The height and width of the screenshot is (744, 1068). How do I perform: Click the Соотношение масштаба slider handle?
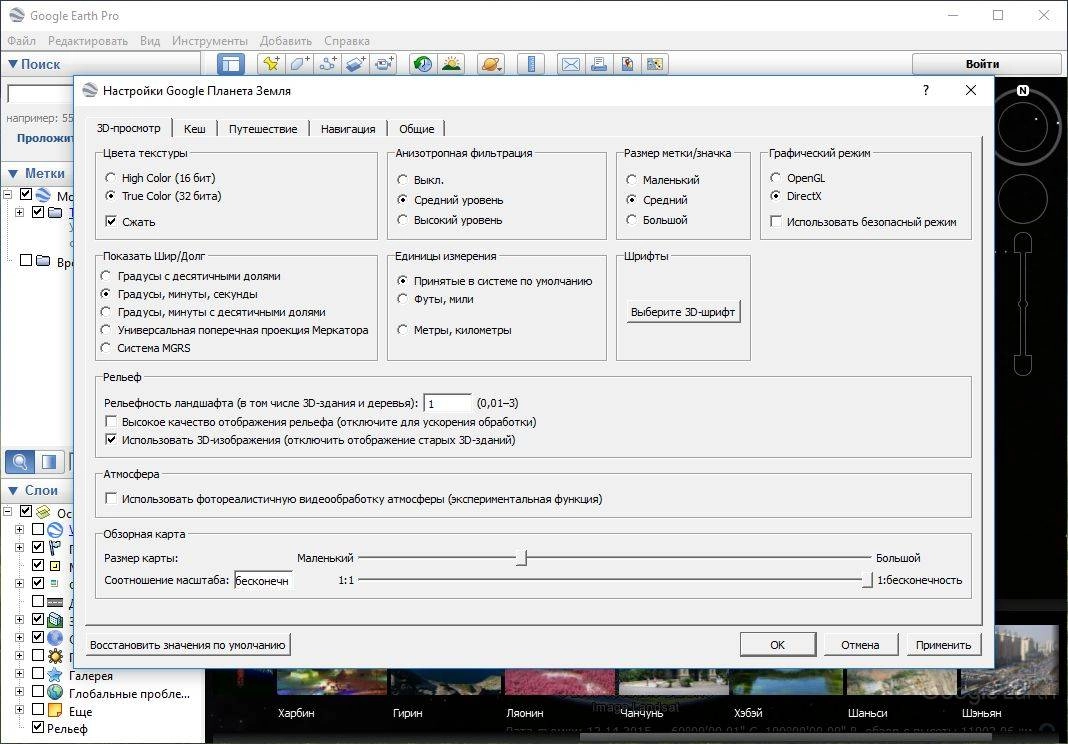867,580
